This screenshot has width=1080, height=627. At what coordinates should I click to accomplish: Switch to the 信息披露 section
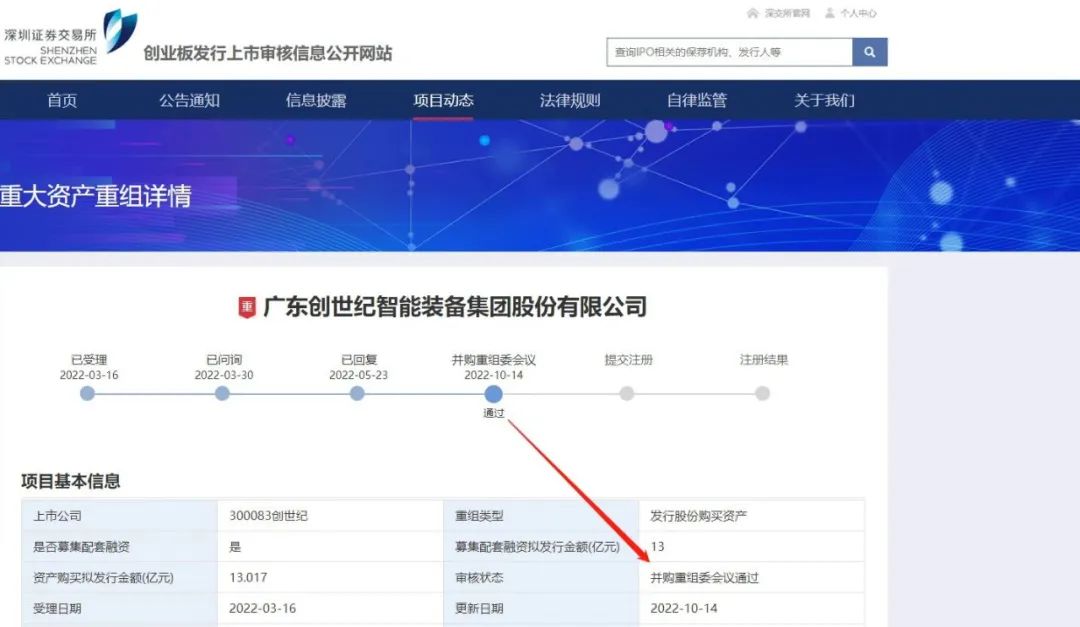(316, 100)
